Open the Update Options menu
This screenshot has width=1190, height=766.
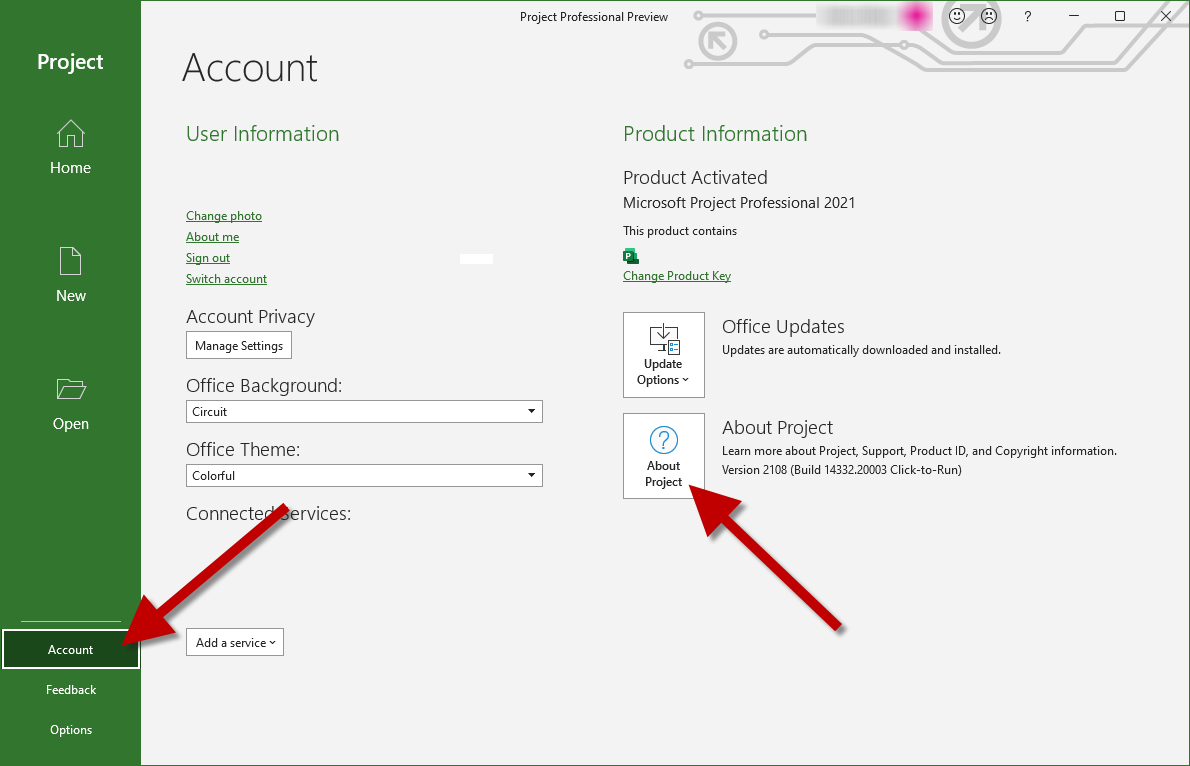(663, 355)
